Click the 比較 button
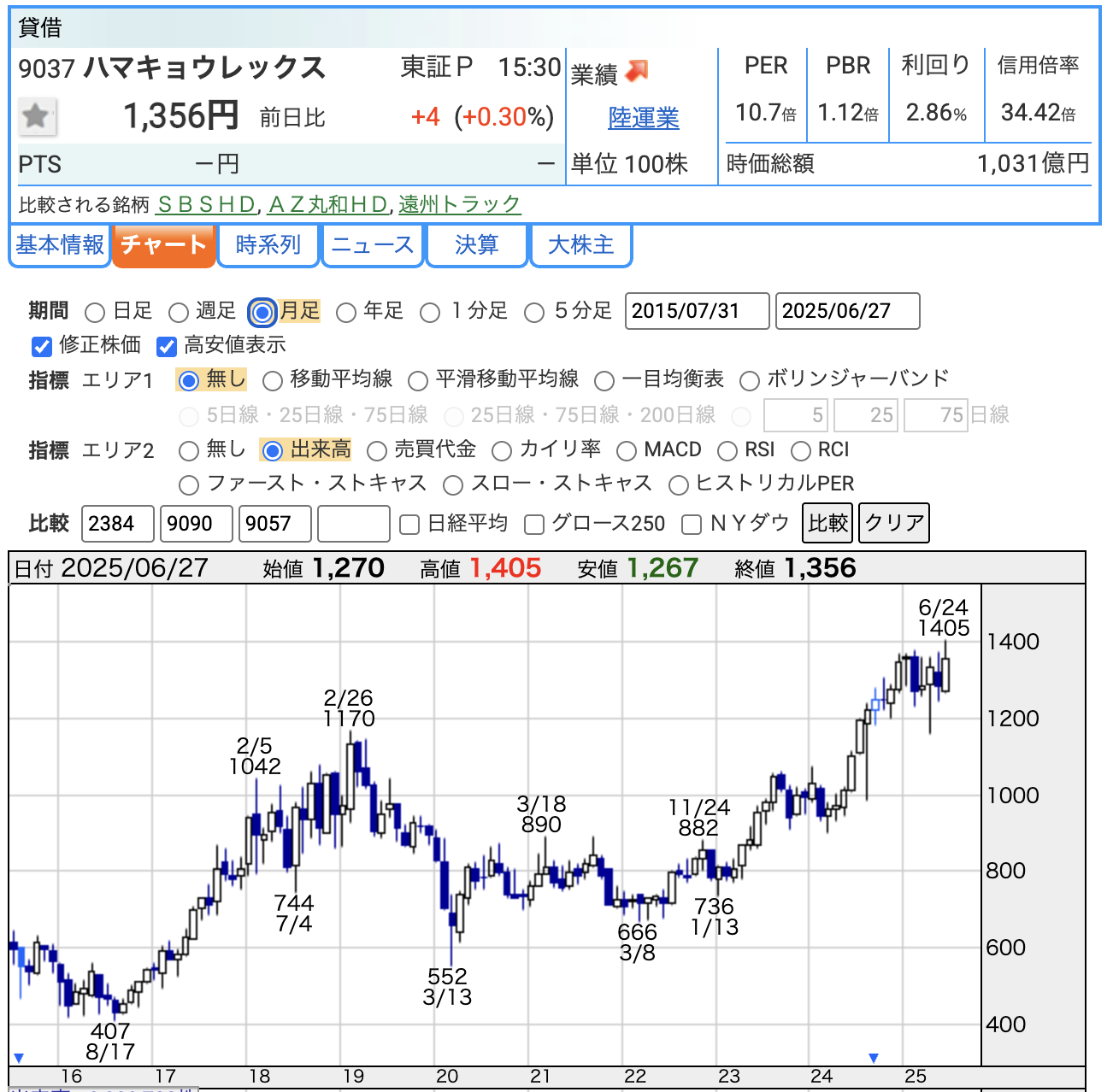The height and width of the screenshot is (1092, 1113). 827,523
